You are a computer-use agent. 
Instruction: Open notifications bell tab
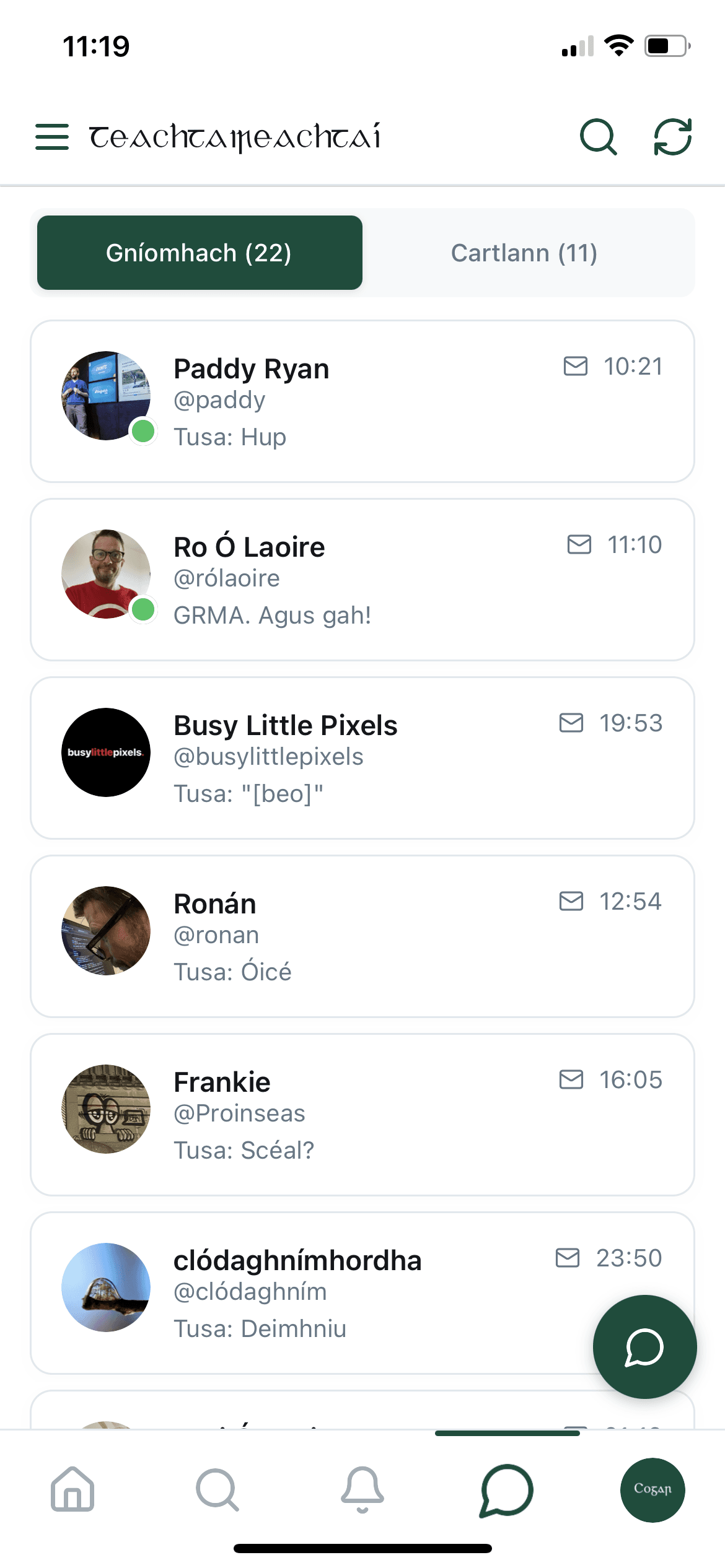click(x=362, y=1489)
